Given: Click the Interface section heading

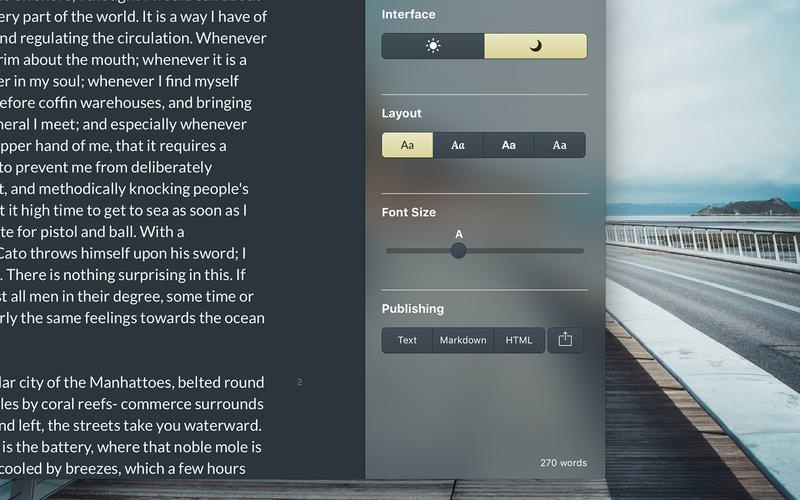Looking at the screenshot, I should tap(408, 14).
